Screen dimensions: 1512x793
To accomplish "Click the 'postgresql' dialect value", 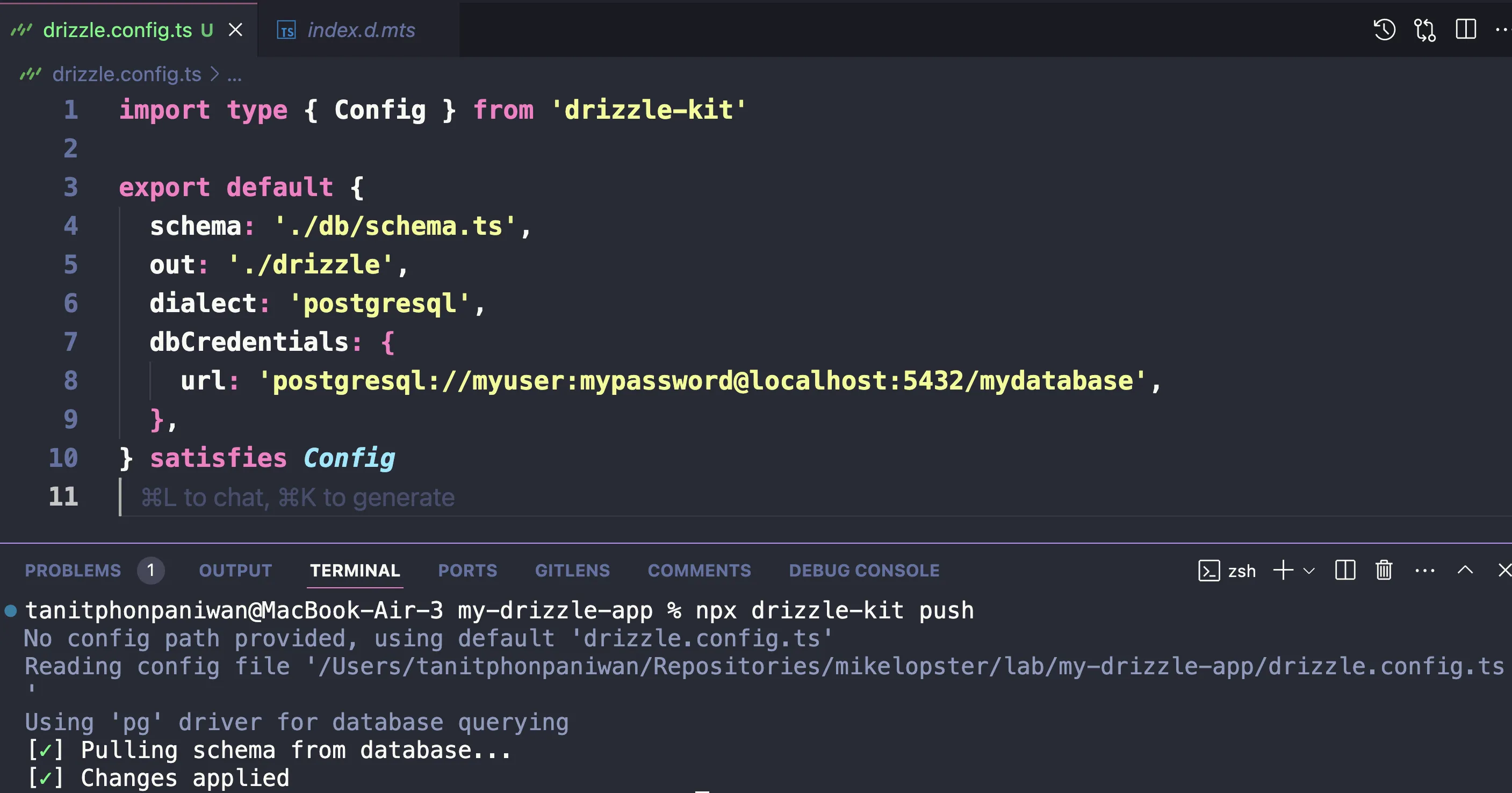I will (x=379, y=304).
